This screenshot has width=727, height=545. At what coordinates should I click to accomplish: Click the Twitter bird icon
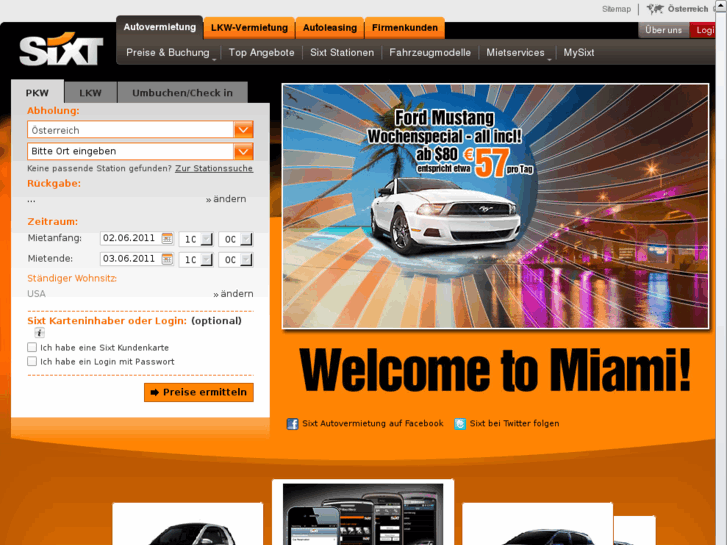click(x=460, y=424)
